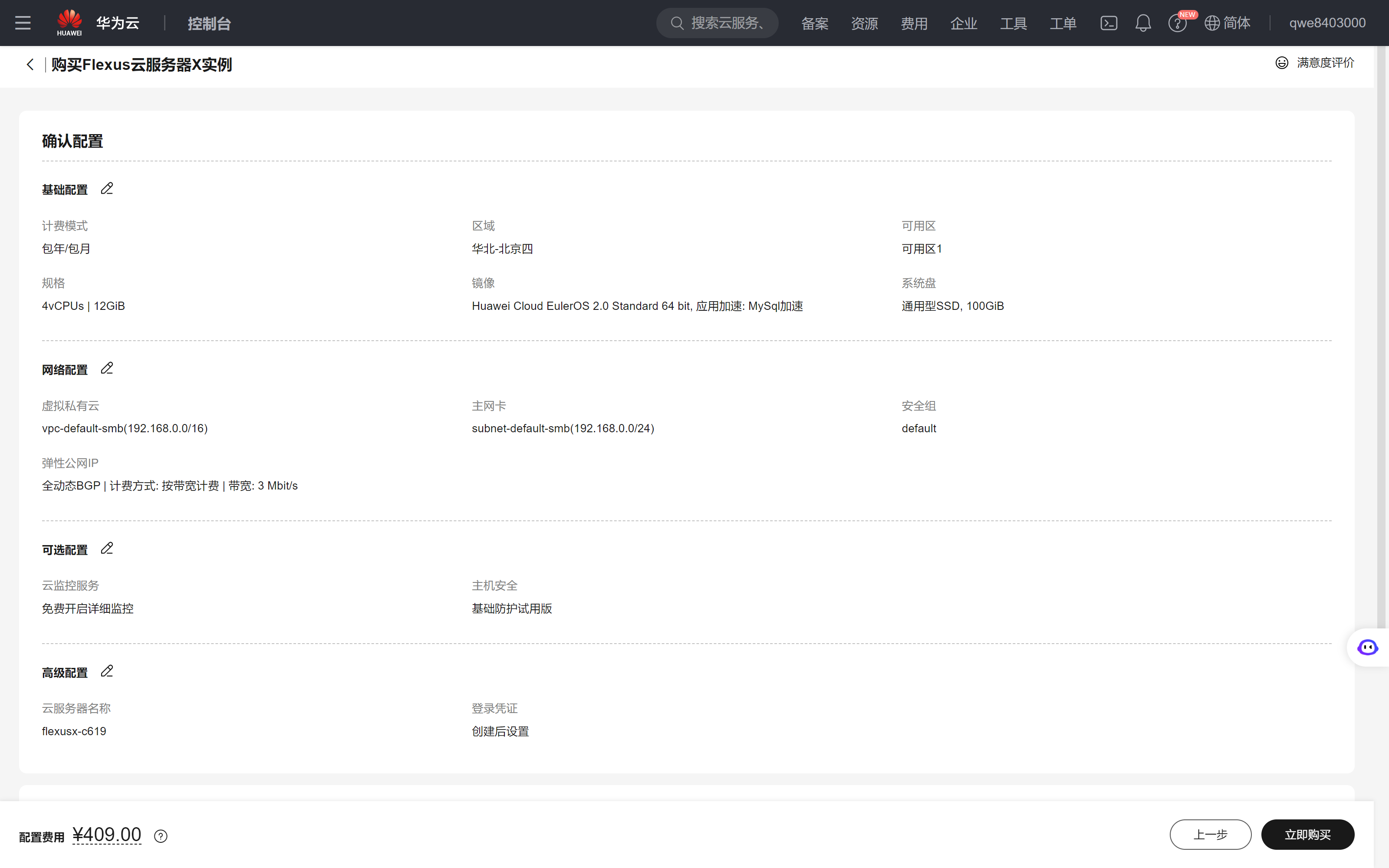
Task: Click the help question-mark icon marked NEW
Action: tap(1178, 23)
